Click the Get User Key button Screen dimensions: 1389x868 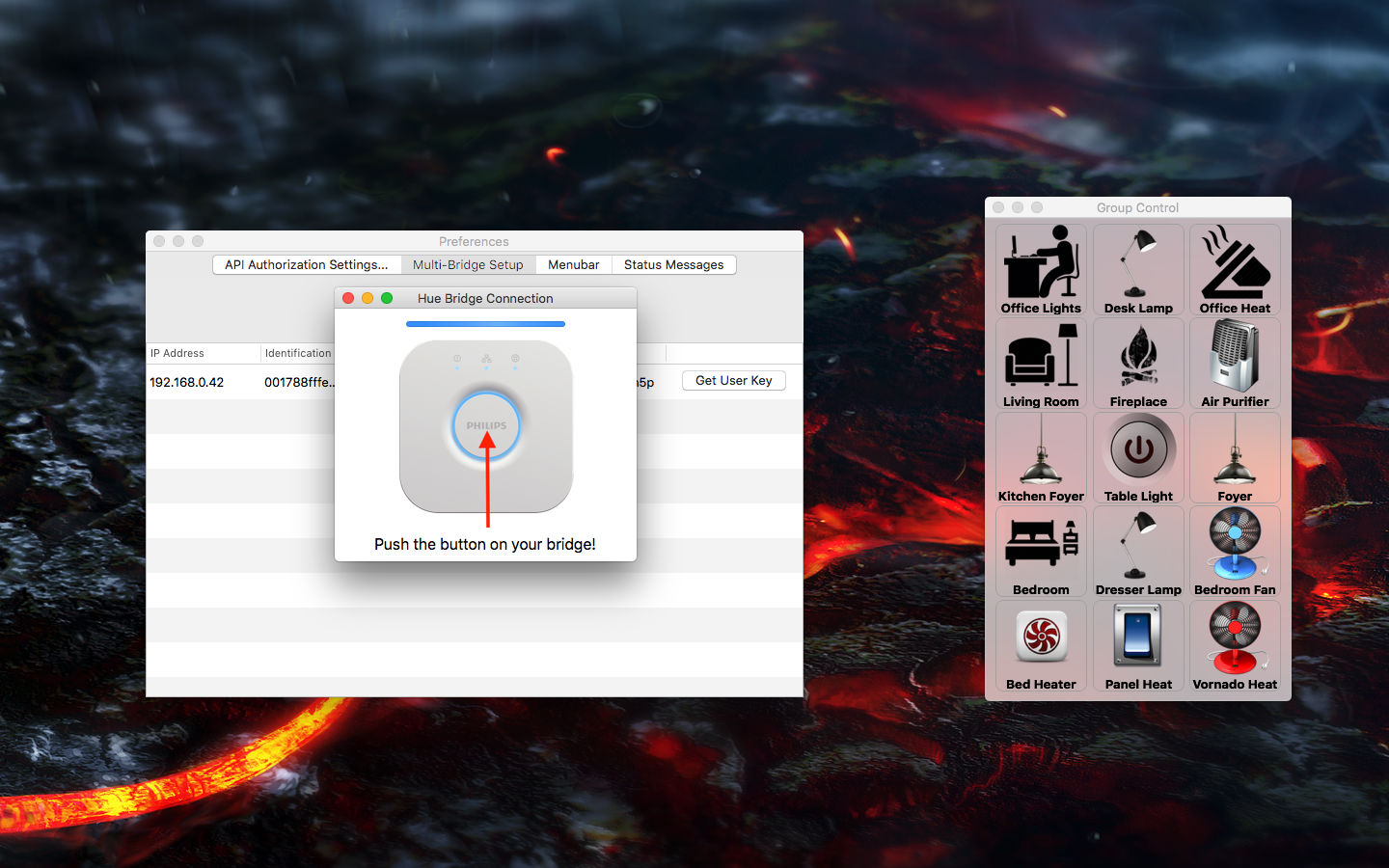733,380
